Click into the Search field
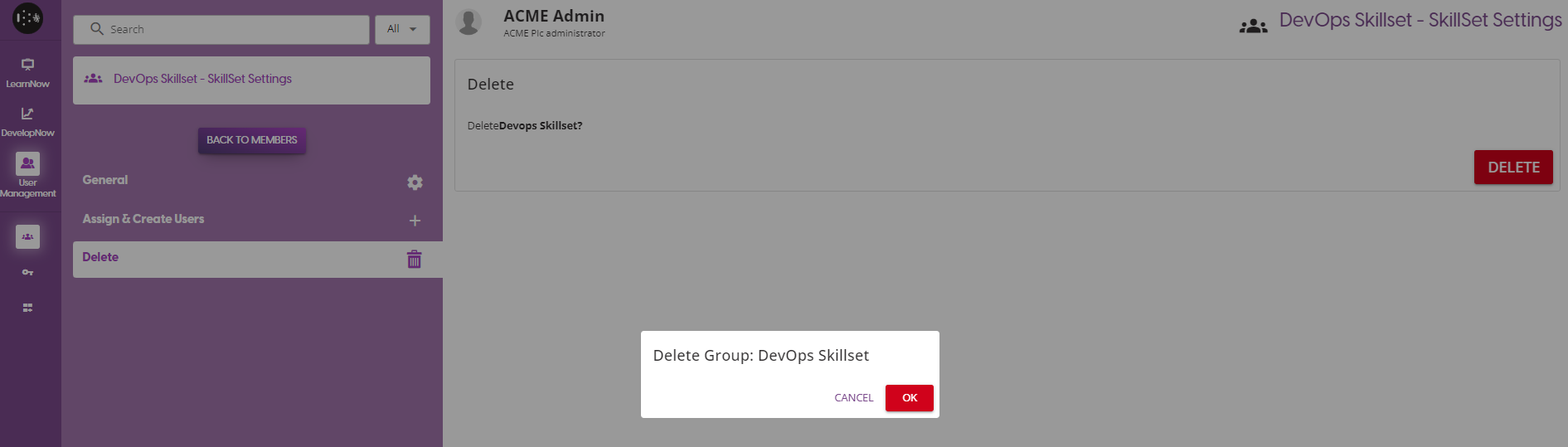 [232, 30]
